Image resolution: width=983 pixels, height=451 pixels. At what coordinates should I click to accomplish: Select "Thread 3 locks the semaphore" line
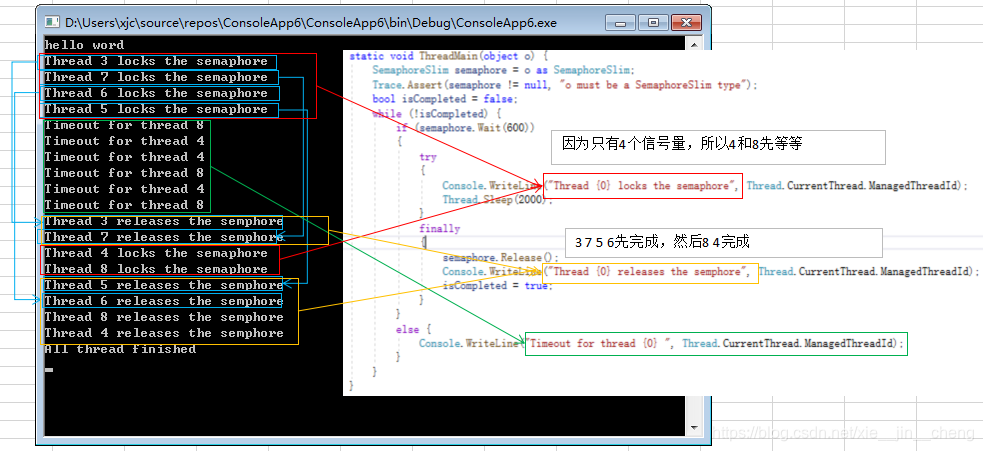(x=155, y=61)
